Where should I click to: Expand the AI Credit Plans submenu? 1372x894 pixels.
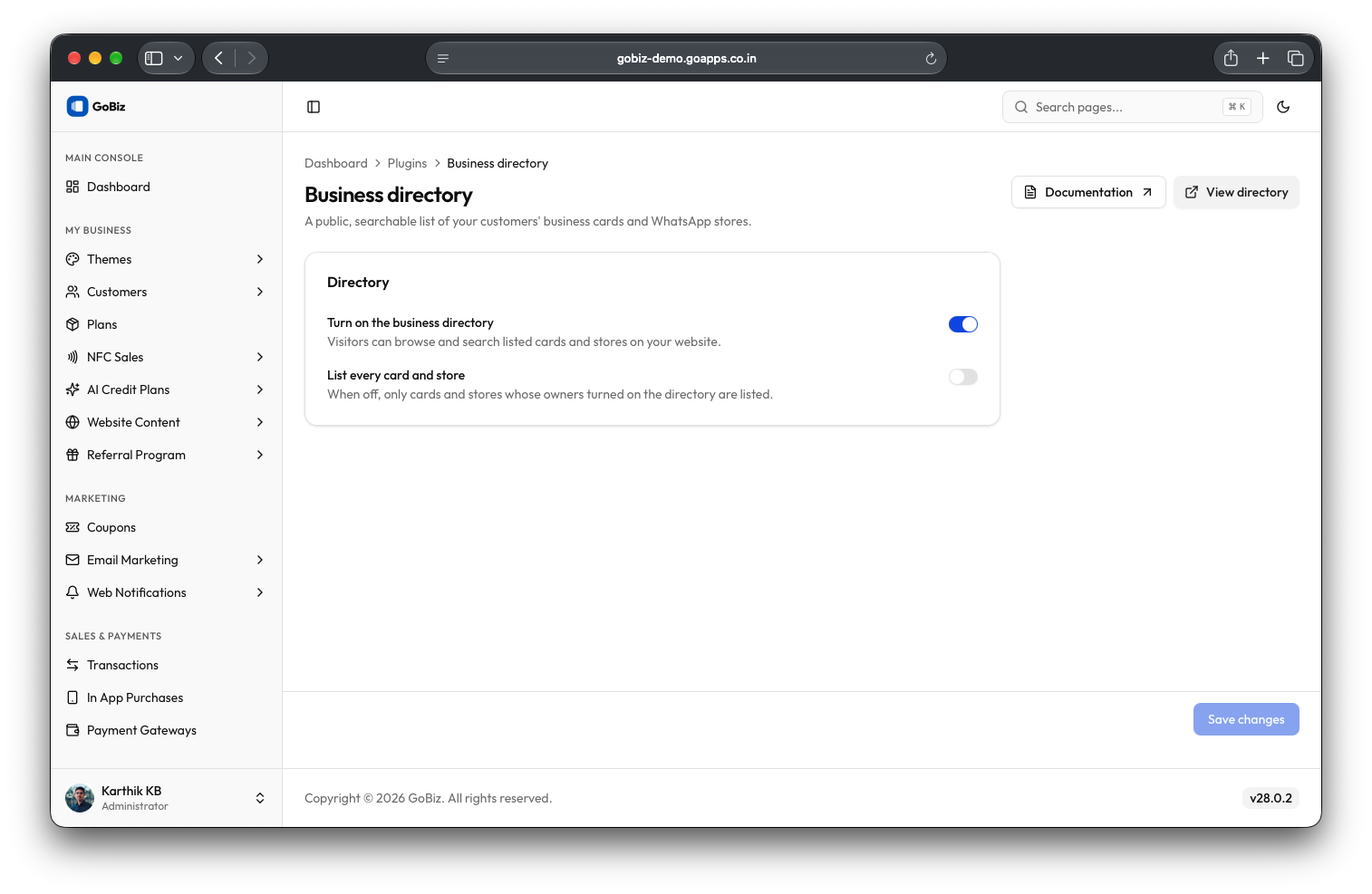[x=260, y=389]
